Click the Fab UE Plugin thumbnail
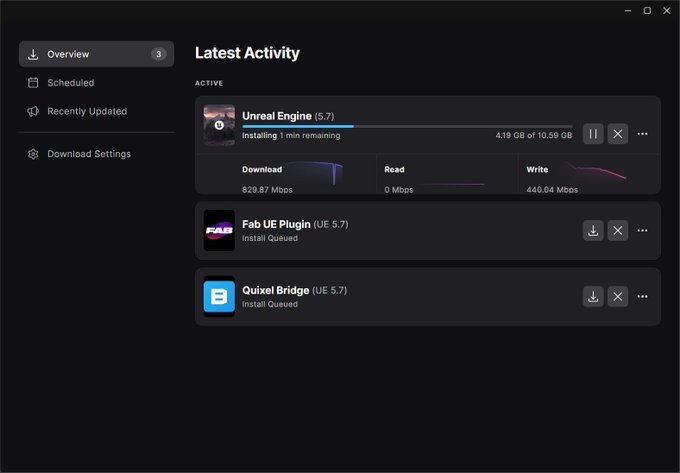This screenshot has height=473, width=680. [219, 231]
